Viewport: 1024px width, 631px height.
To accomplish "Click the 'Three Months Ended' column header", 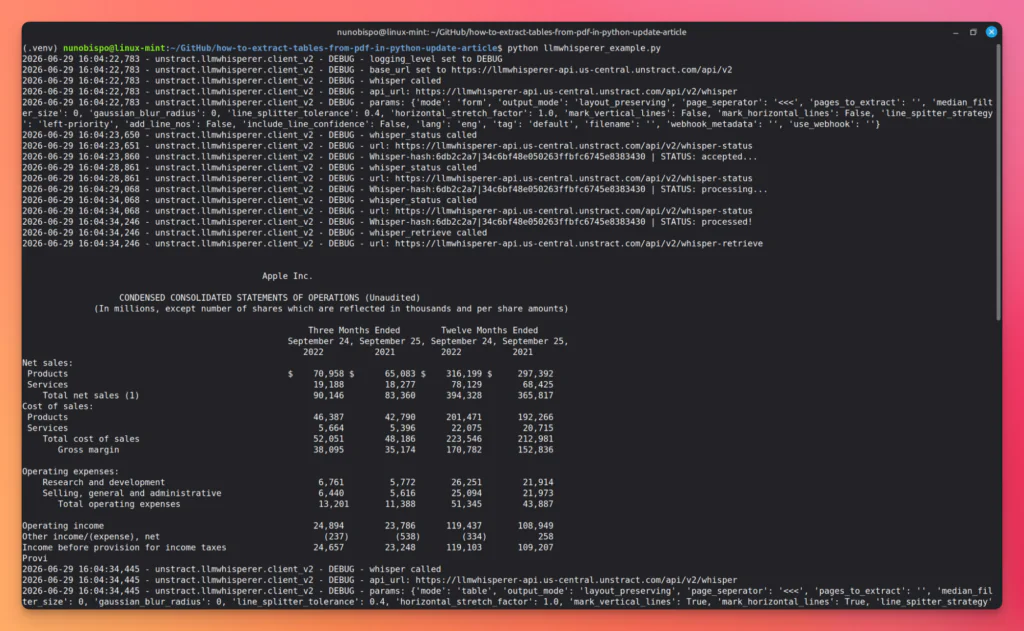I will [x=354, y=331].
